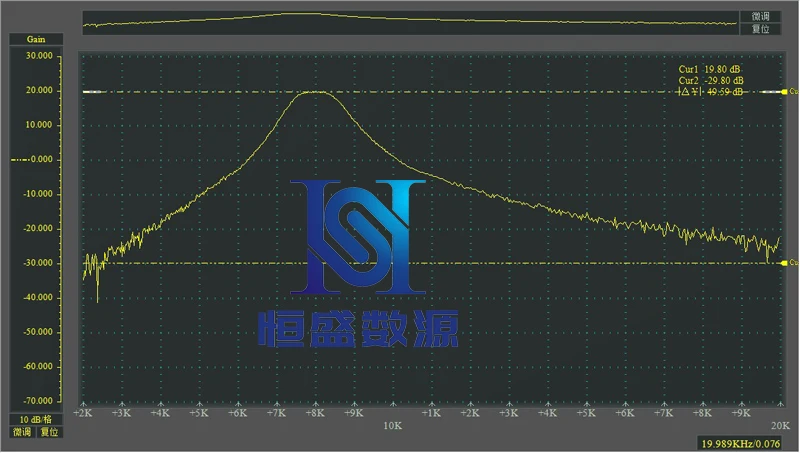Click the delta 49.59 dB readout
This screenshot has width=800, height=453.
(710, 92)
